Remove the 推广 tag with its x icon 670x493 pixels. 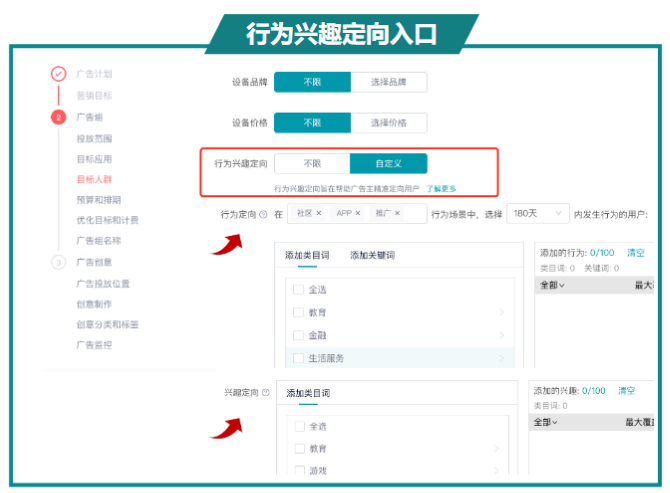point(397,213)
